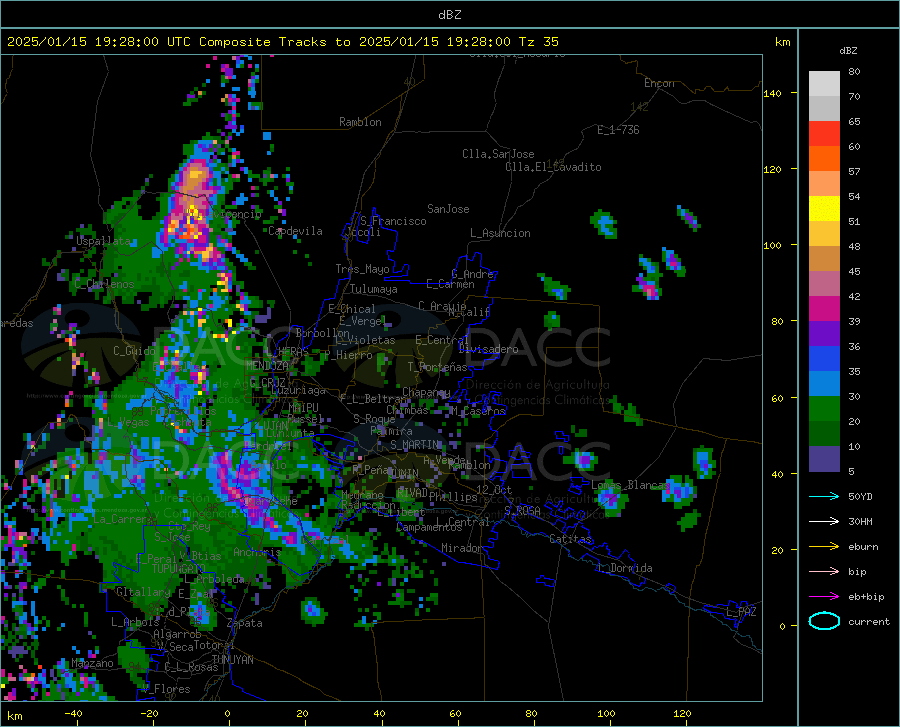Image resolution: width=900 pixels, height=727 pixels.
Task: Click the C_Guido place label
Action: (x=134, y=351)
